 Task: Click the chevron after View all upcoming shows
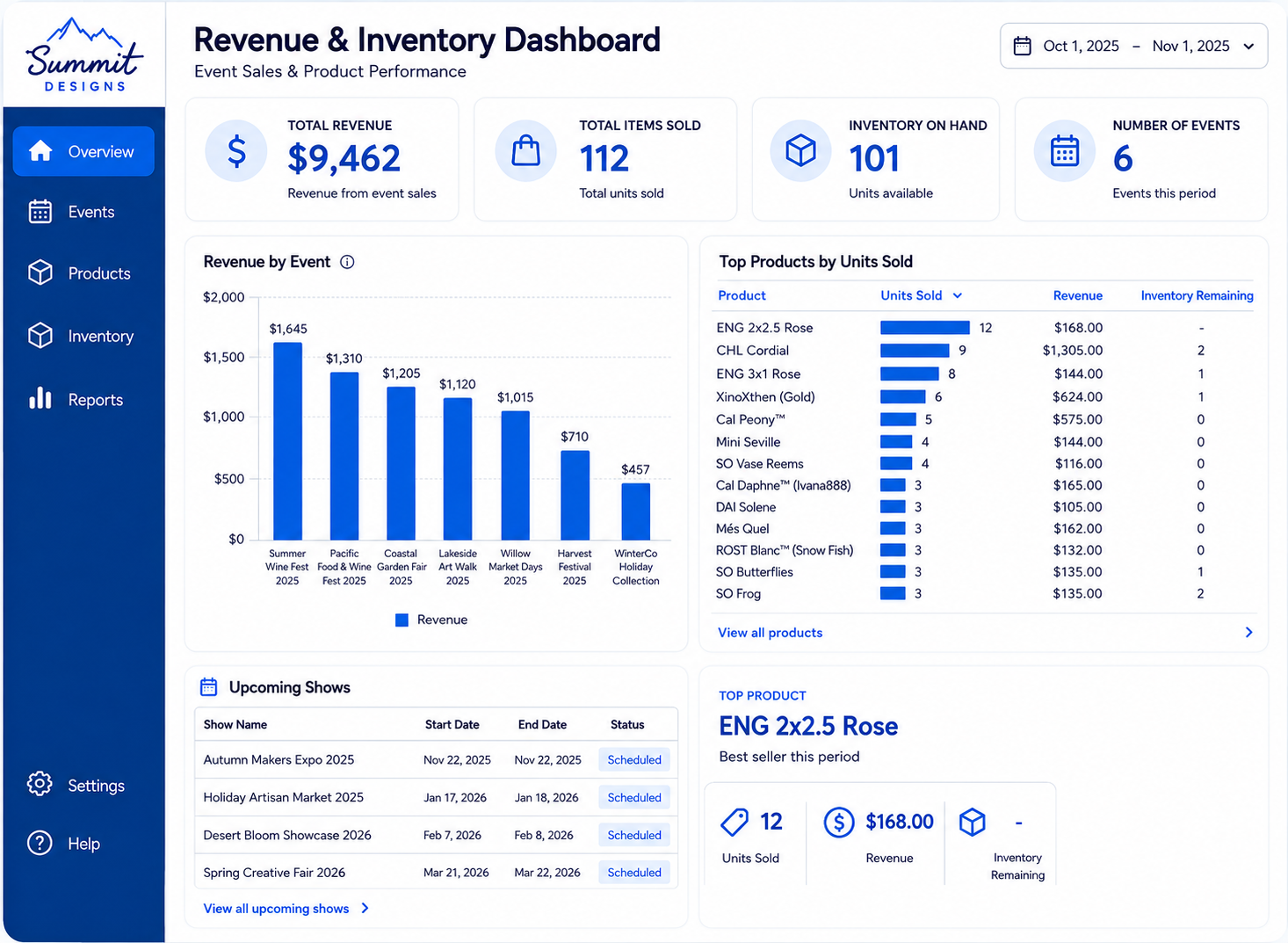(365, 909)
